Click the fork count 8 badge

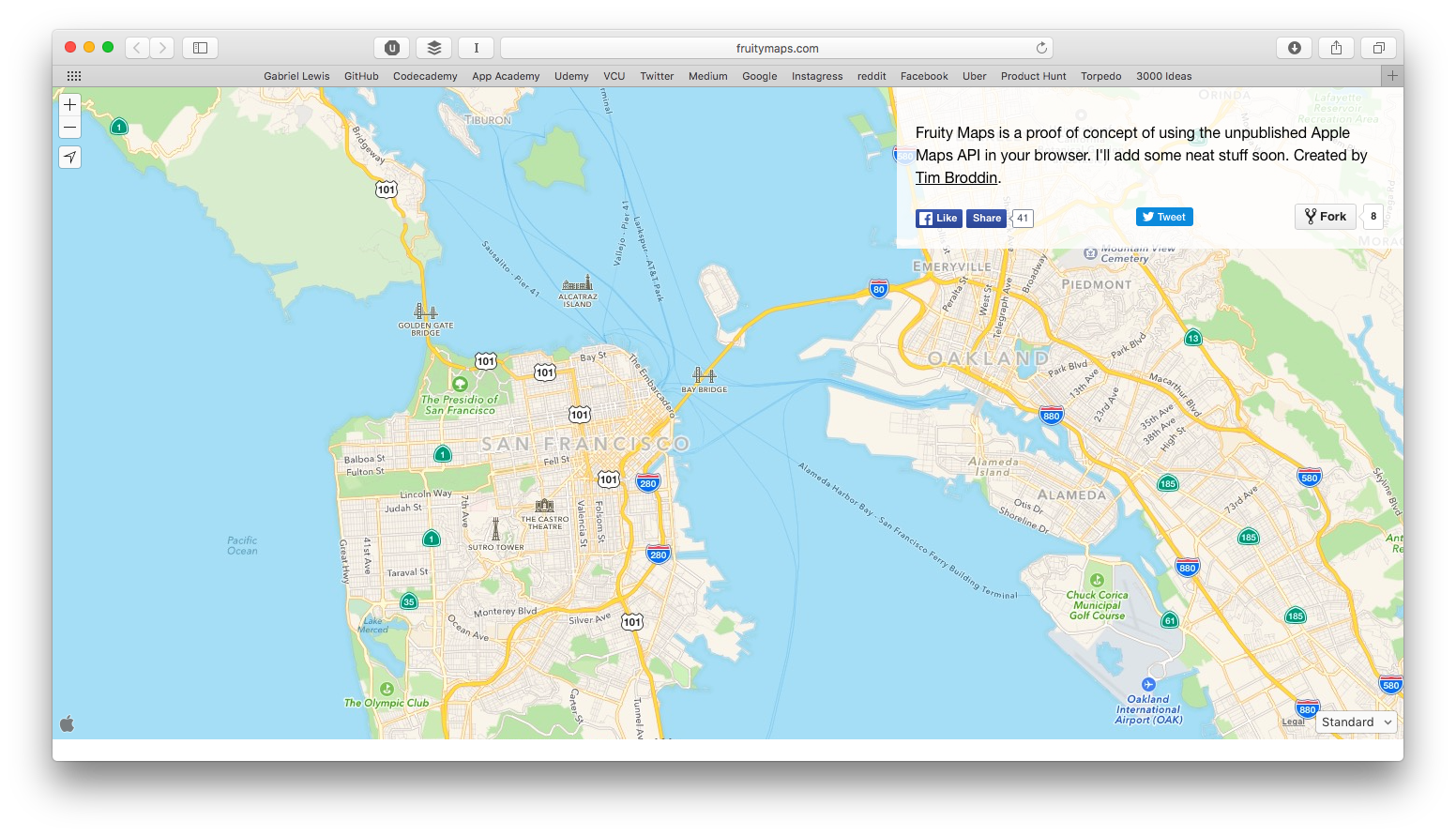point(1373,217)
